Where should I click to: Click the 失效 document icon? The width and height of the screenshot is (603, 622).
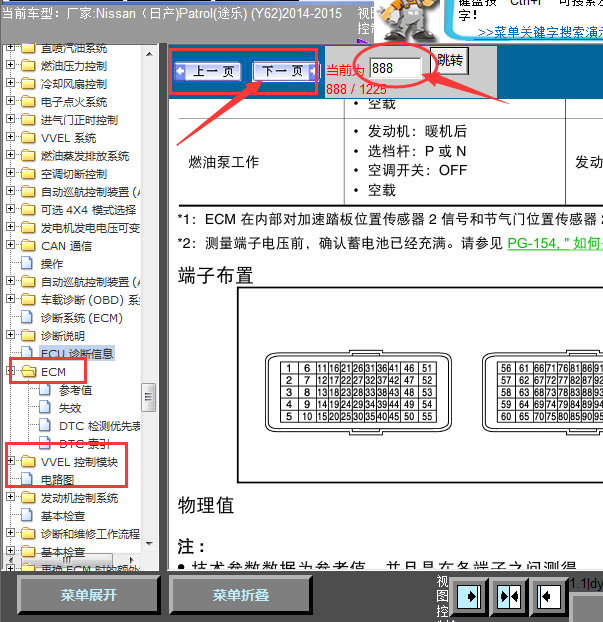[45, 407]
